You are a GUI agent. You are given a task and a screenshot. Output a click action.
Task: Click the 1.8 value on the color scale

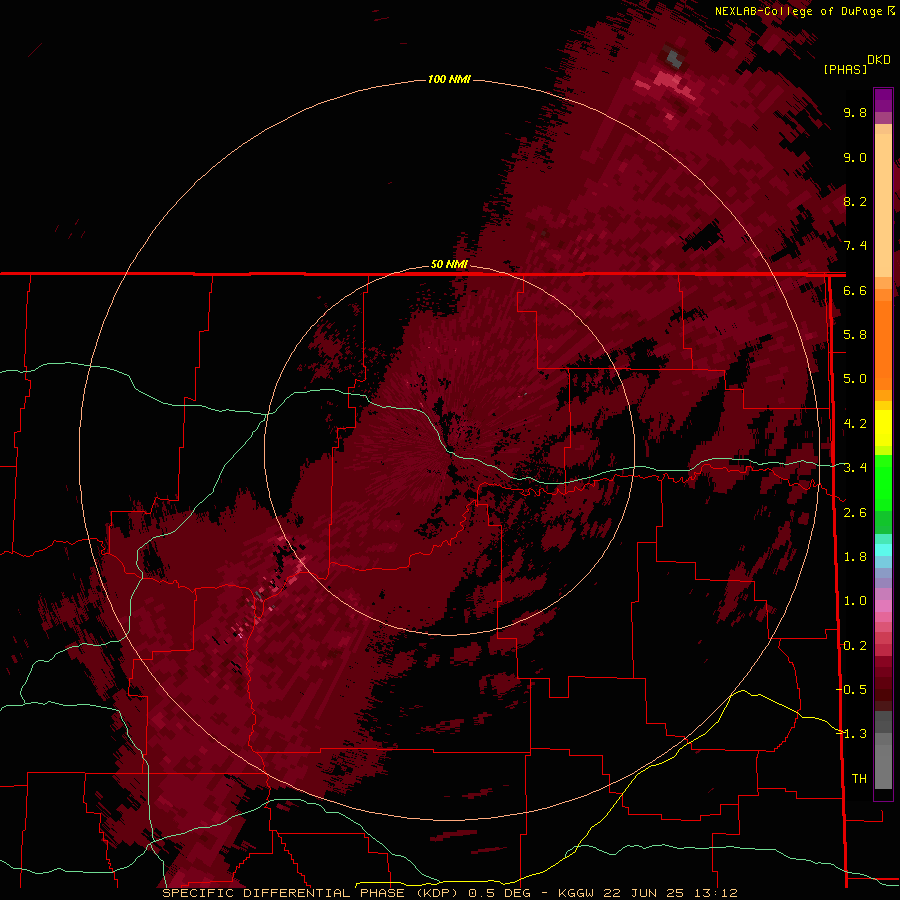(x=855, y=557)
